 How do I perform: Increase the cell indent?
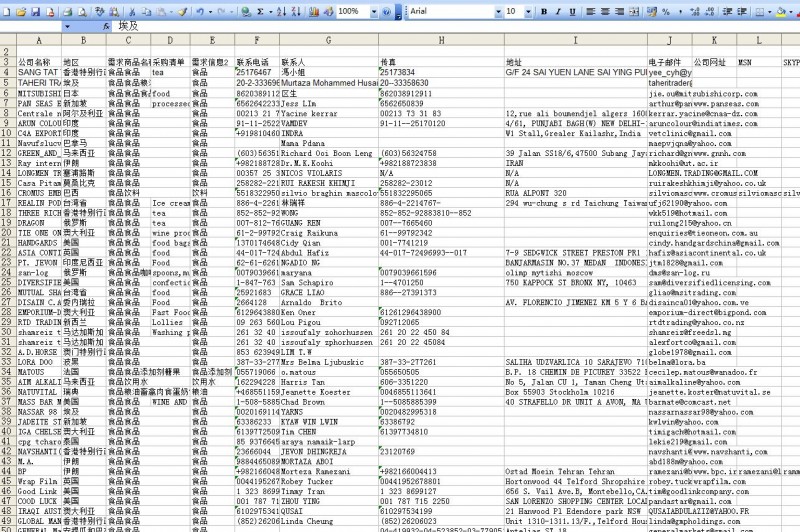coord(742,12)
